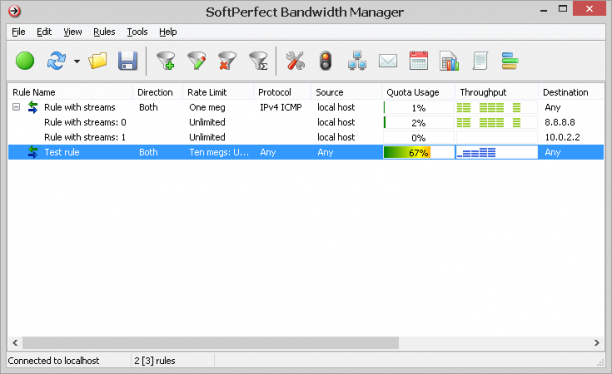
Task: Delete rule using funnel with red X
Action: pos(227,61)
